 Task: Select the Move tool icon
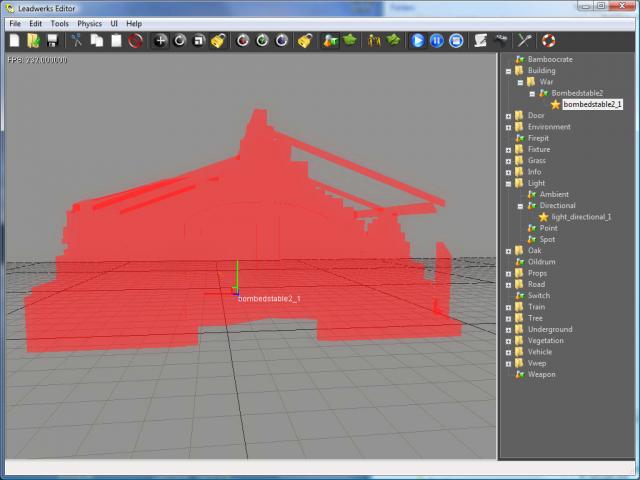[160, 41]
